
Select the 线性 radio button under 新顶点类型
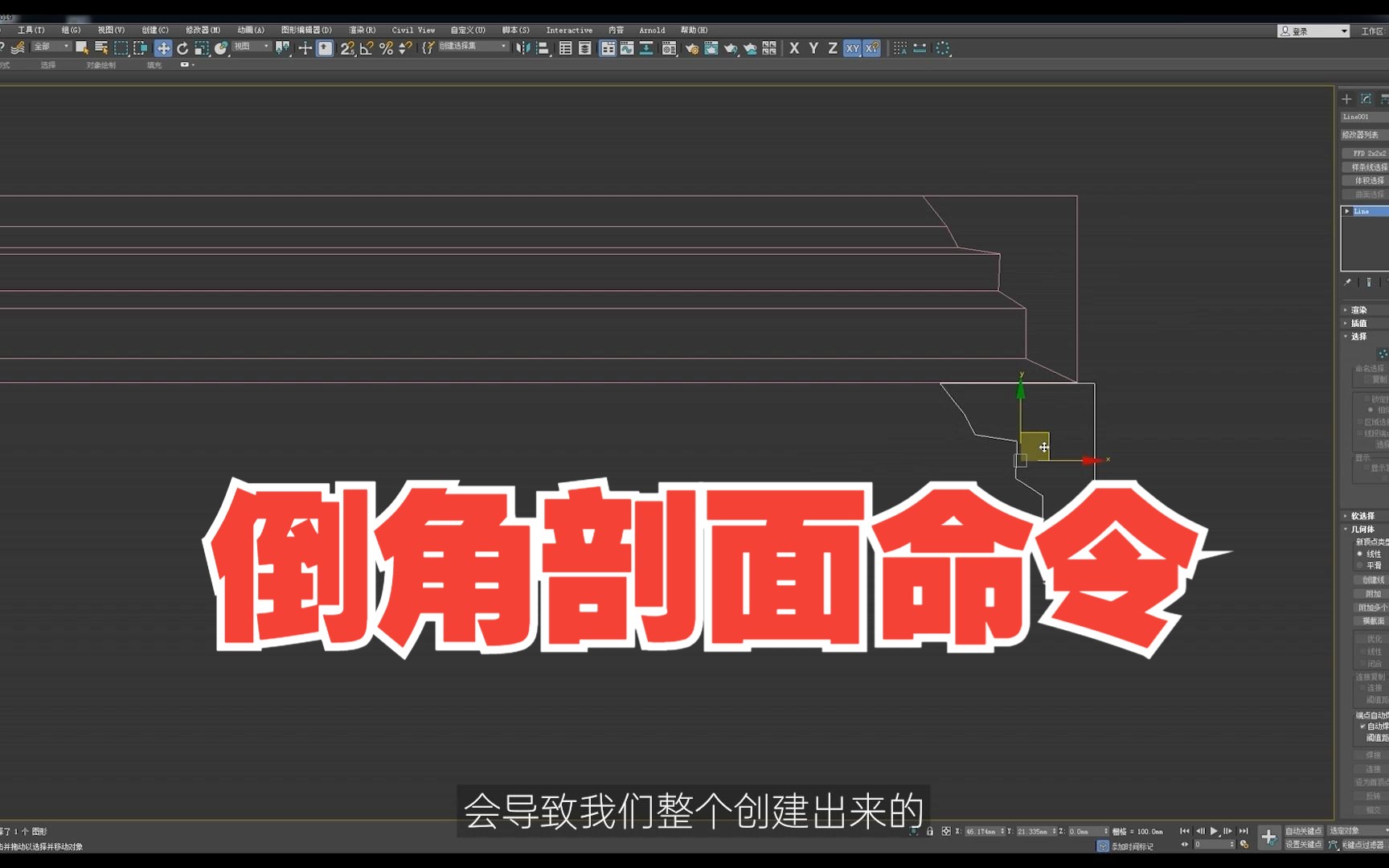pos(1360,555)
